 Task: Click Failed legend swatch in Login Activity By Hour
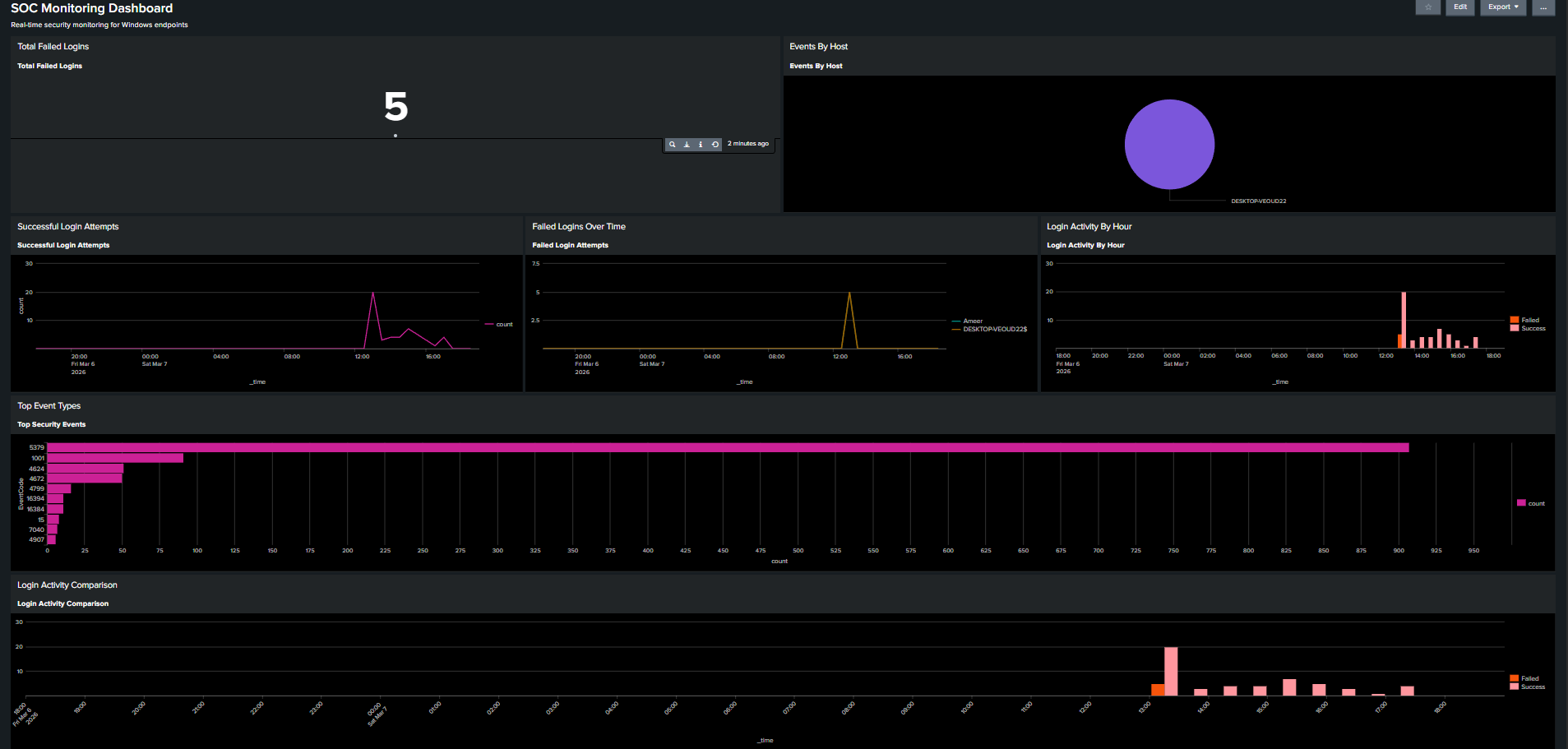click(1515, 320)
